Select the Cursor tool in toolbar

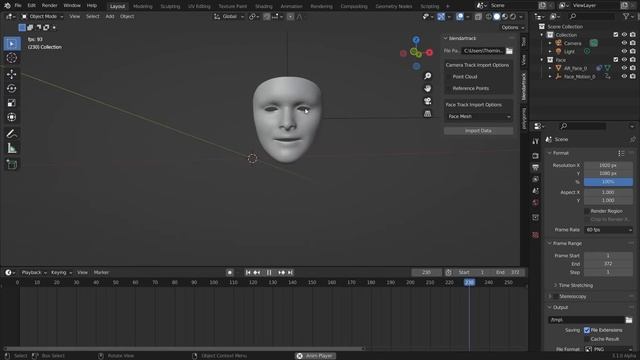pos(12,58)
